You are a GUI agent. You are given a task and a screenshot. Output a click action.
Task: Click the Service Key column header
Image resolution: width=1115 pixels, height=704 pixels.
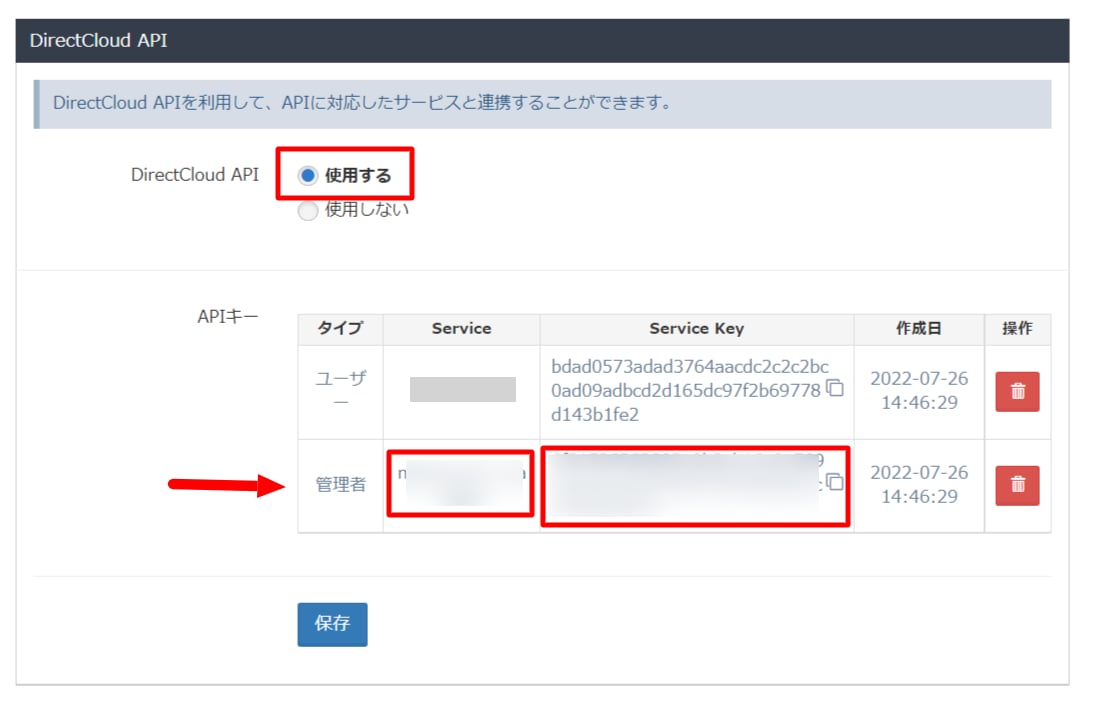pyautogui.click(x=696, y=329)
